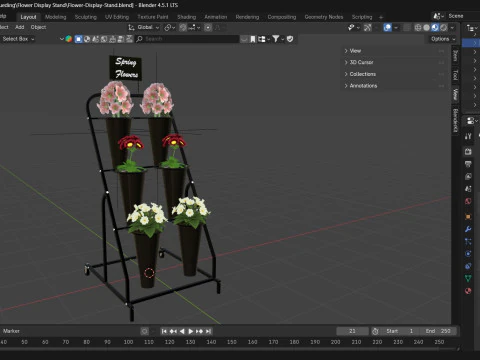The width and height of the screenshot is (480, 360).
Task: Switch to rendered viewport shading
Action: coord(444,27)
